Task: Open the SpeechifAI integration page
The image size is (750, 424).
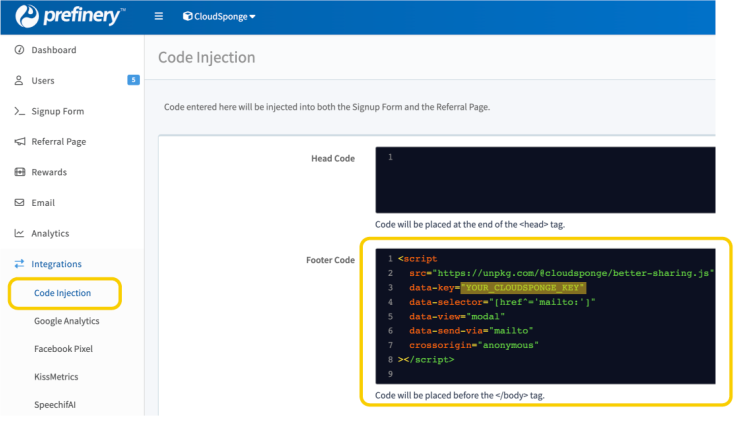Action: point(57,405)
